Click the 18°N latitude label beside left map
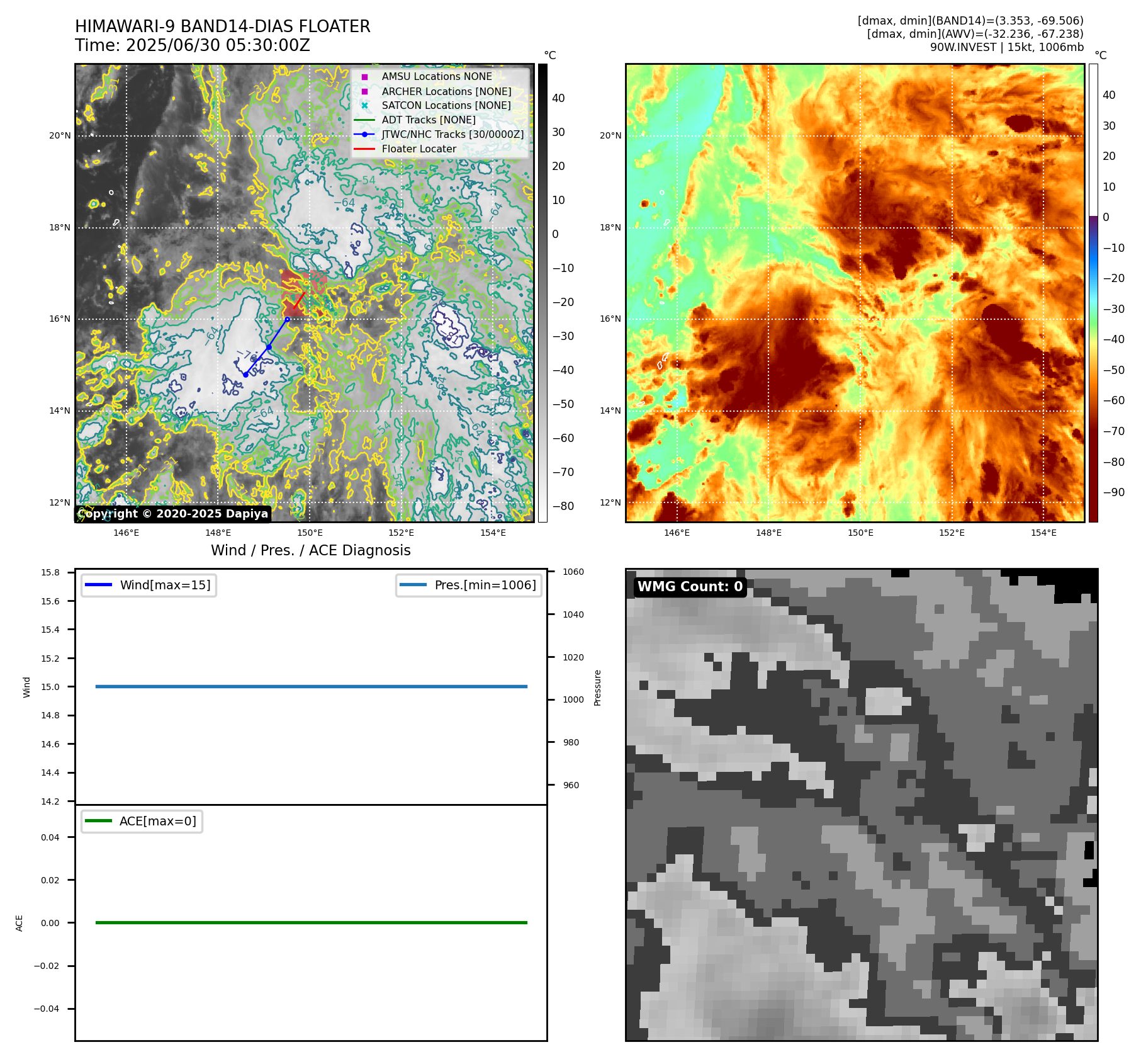Image resolution: width=1141 pixels, height=1064 pixels. pyautogui.click(x=60, y=227)
